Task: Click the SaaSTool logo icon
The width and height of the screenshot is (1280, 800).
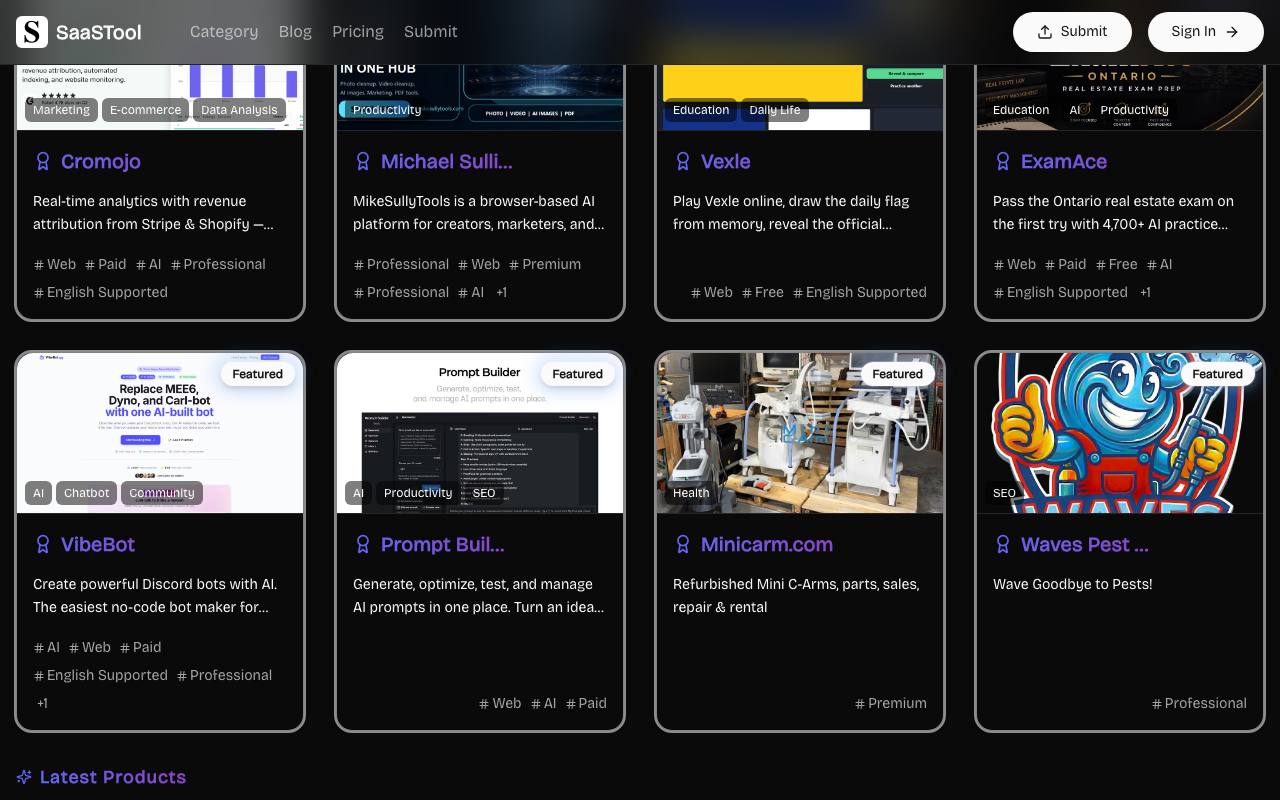Action: (x=32, y=32)
